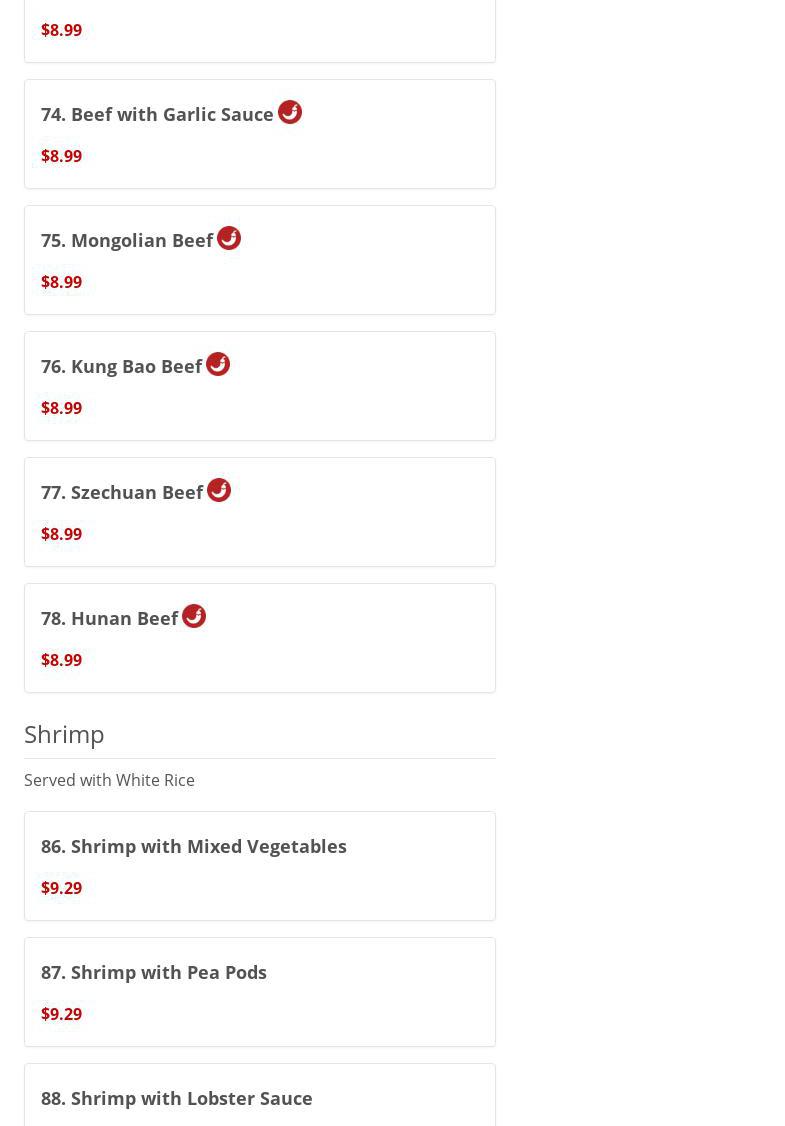Choose 76. Kung Bao Beef dish

coord(121,367)
